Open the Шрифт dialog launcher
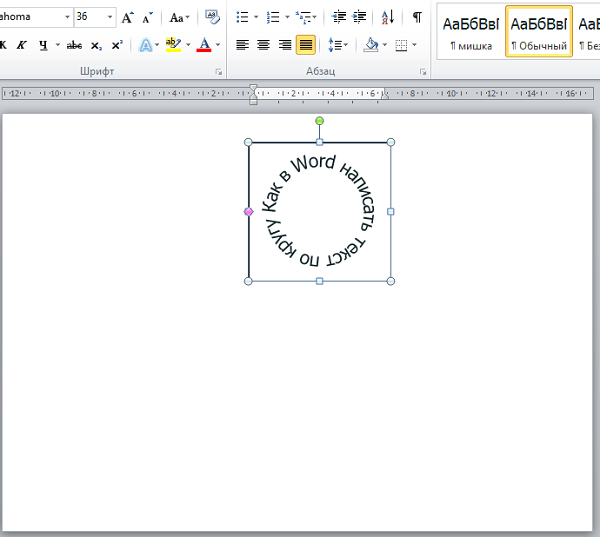600x537 pixels. (x=218, y=72)
